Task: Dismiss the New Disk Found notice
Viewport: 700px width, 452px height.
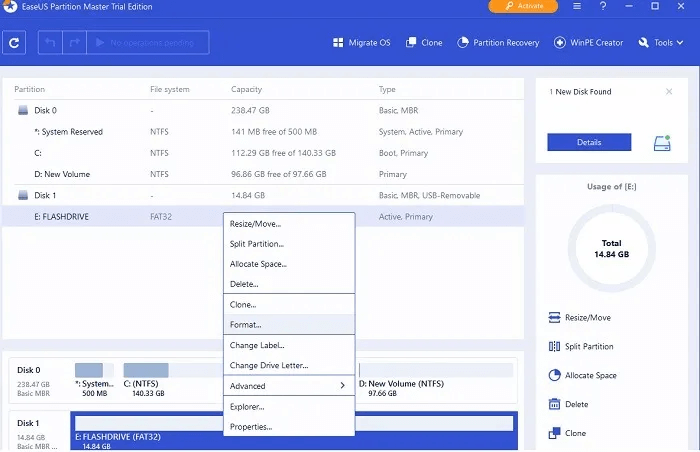Action: tap(669, 92)
